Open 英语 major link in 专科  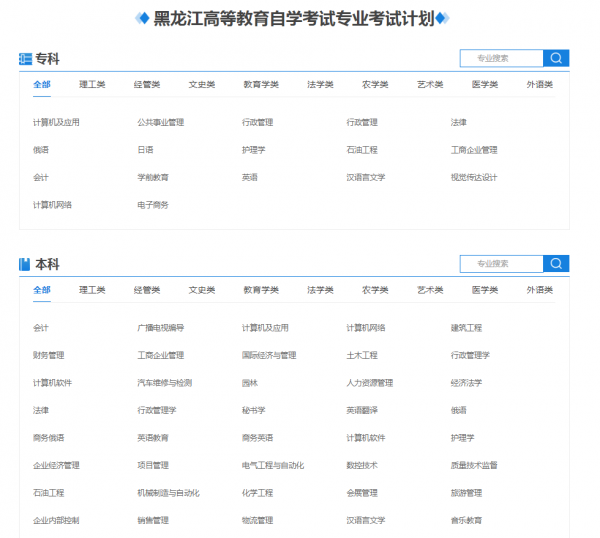tap(250, 178)
